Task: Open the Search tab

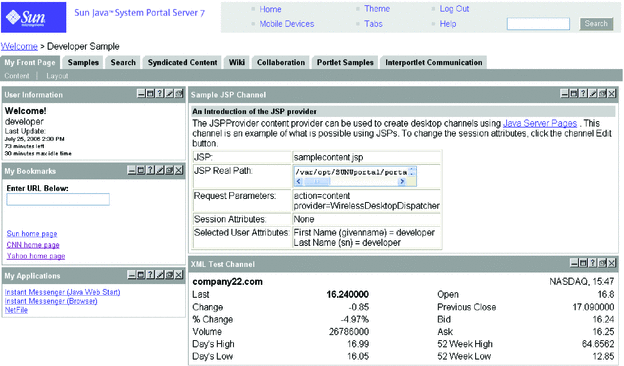Action: click(x=123, y=62)
